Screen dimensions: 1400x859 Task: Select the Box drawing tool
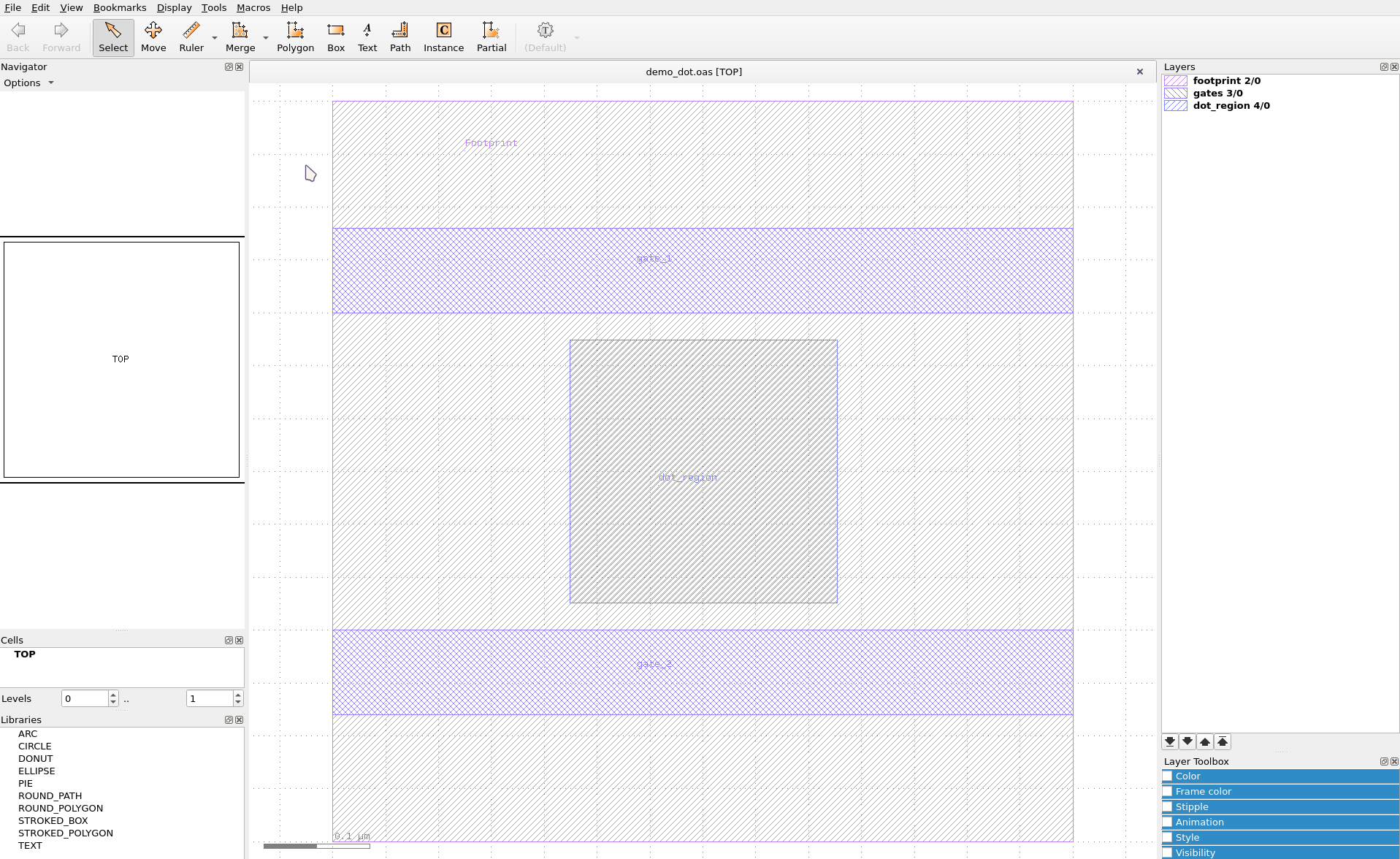pos(335,36)
